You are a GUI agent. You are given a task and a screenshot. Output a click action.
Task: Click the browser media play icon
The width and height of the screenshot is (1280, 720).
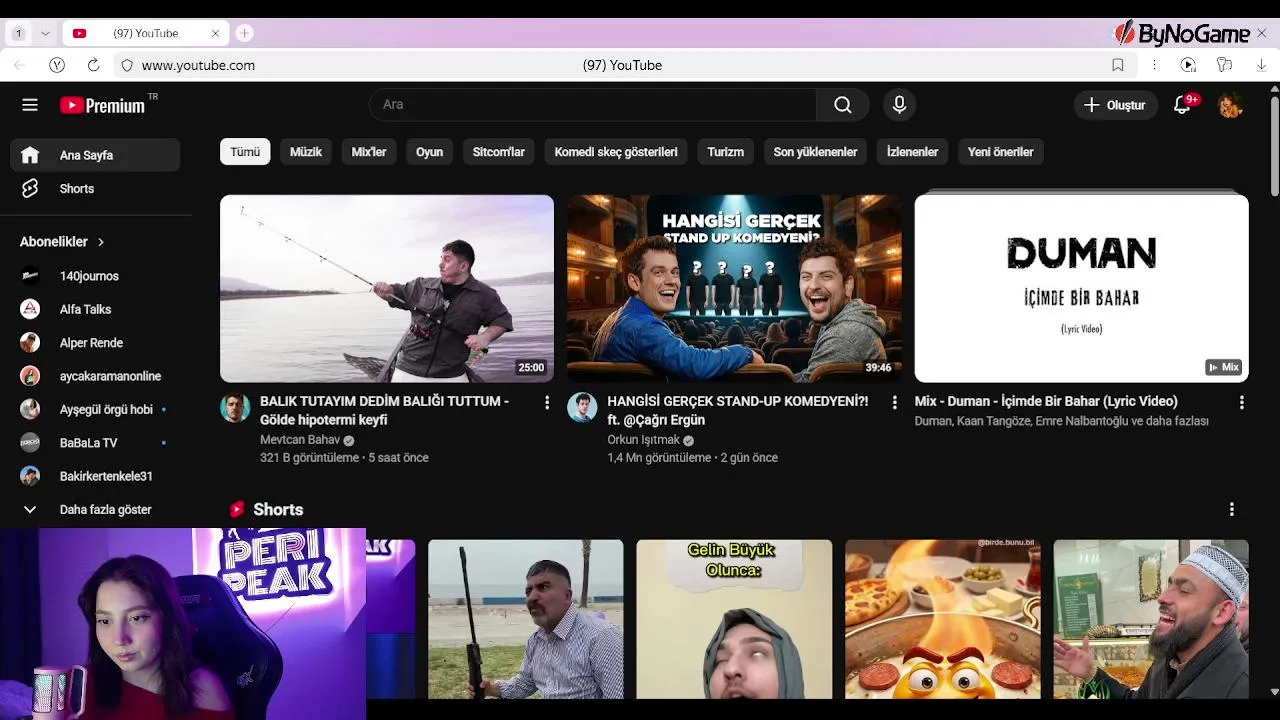tap(1188, 65)
